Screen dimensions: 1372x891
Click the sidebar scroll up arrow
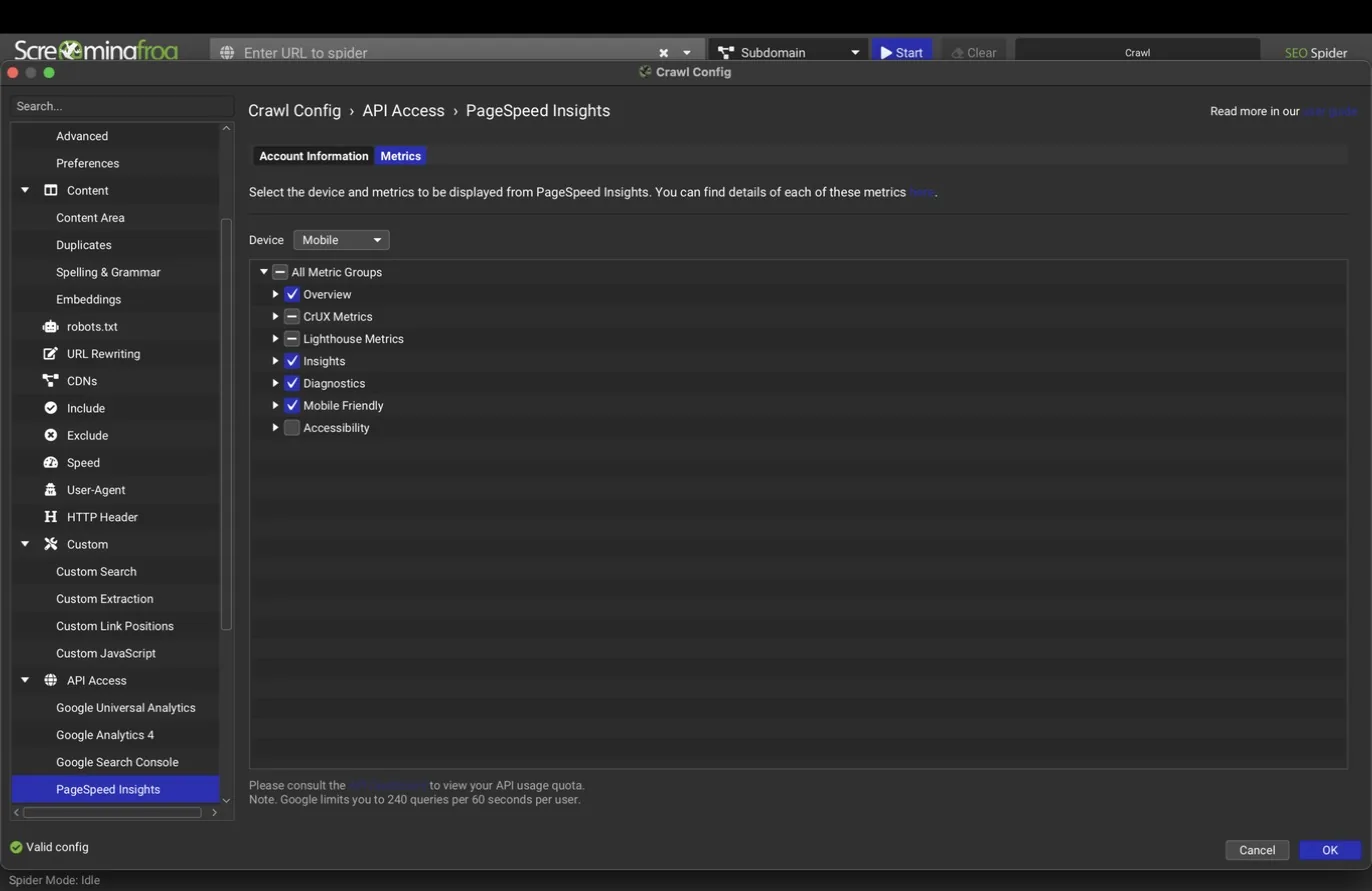coord(226,128)
